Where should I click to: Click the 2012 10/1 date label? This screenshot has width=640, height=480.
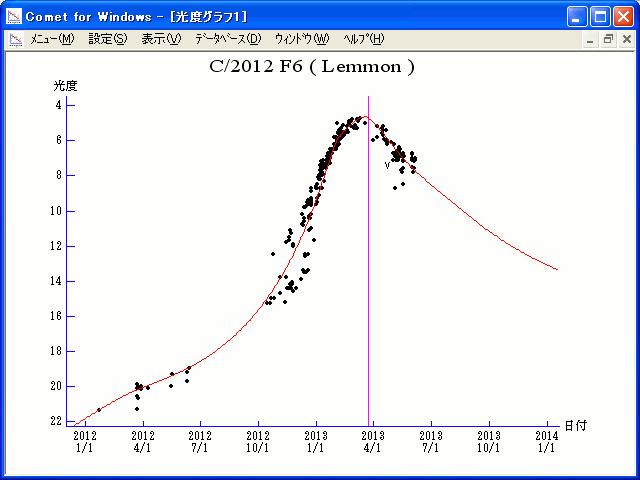click(258, 442)
